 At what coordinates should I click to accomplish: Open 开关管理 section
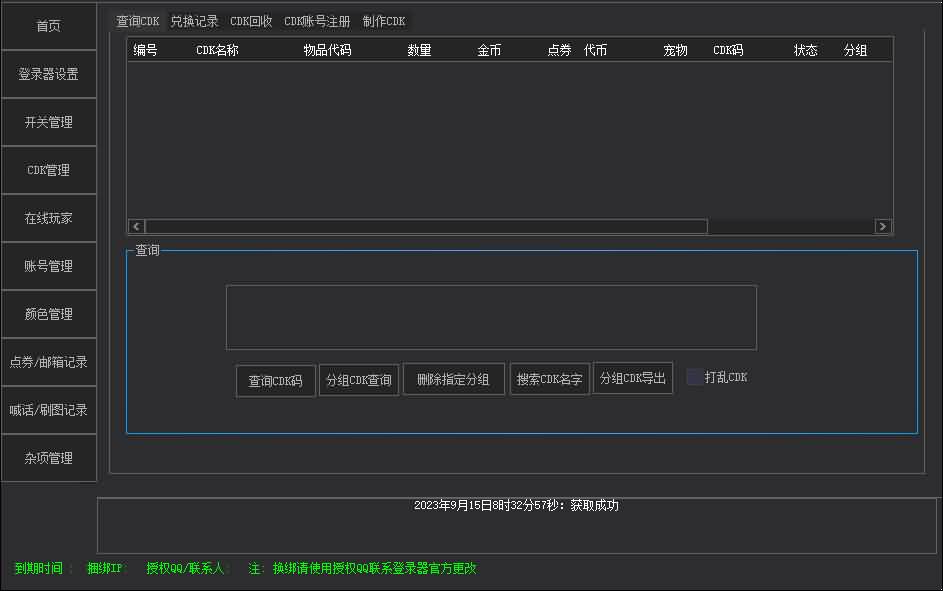49,122
